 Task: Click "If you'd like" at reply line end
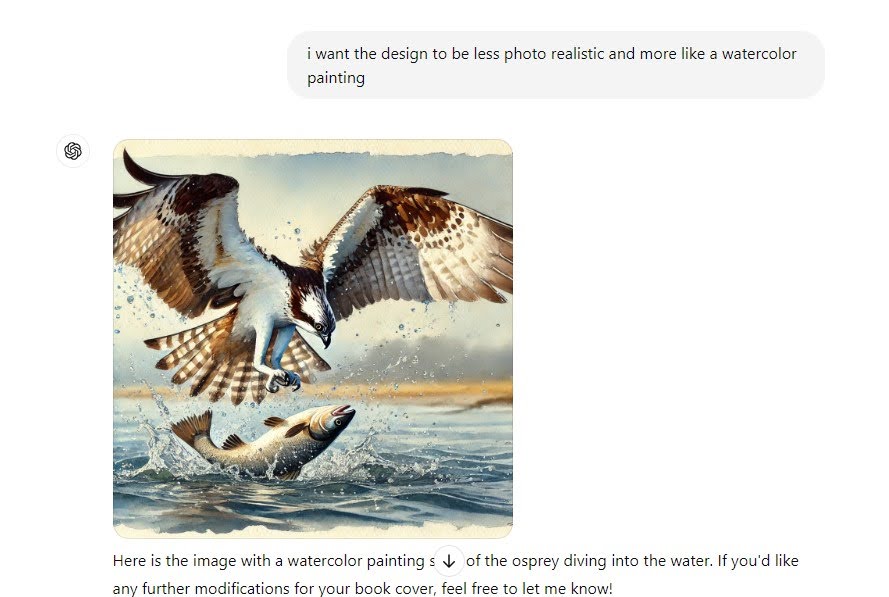click(758, 561)
